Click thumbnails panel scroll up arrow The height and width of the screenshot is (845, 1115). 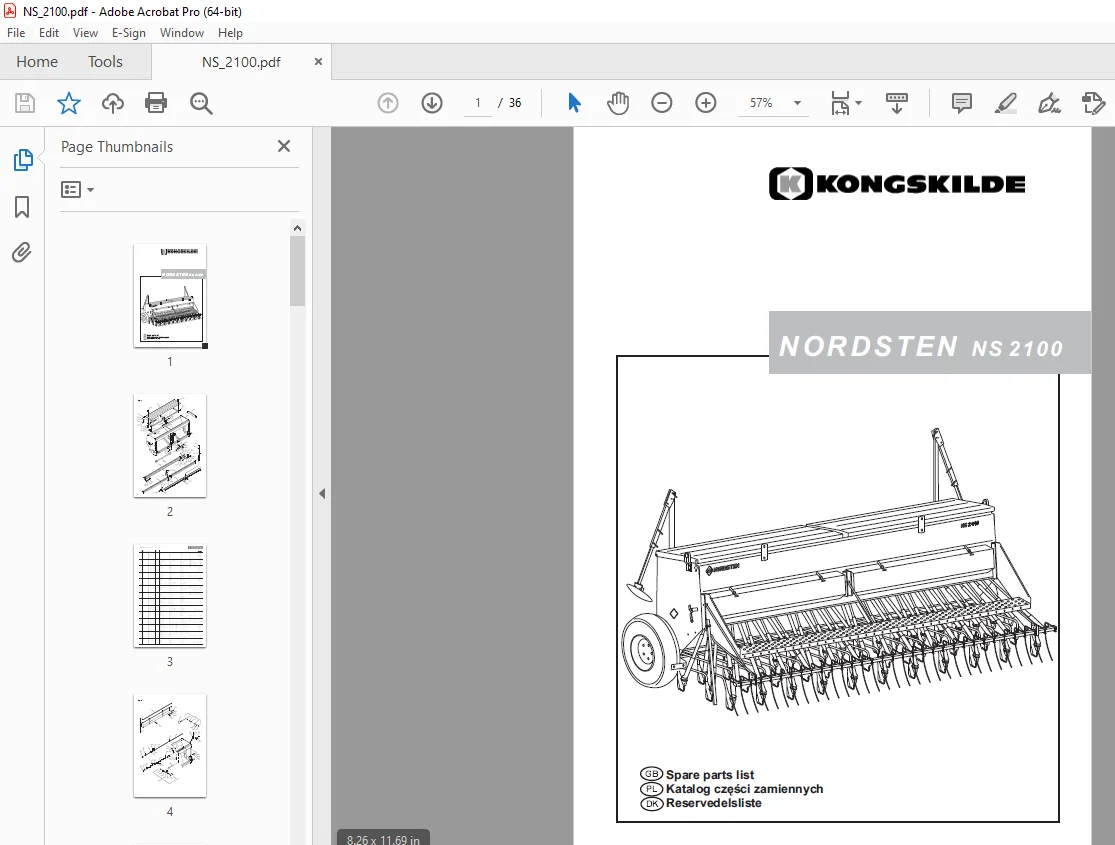point(297,228)
